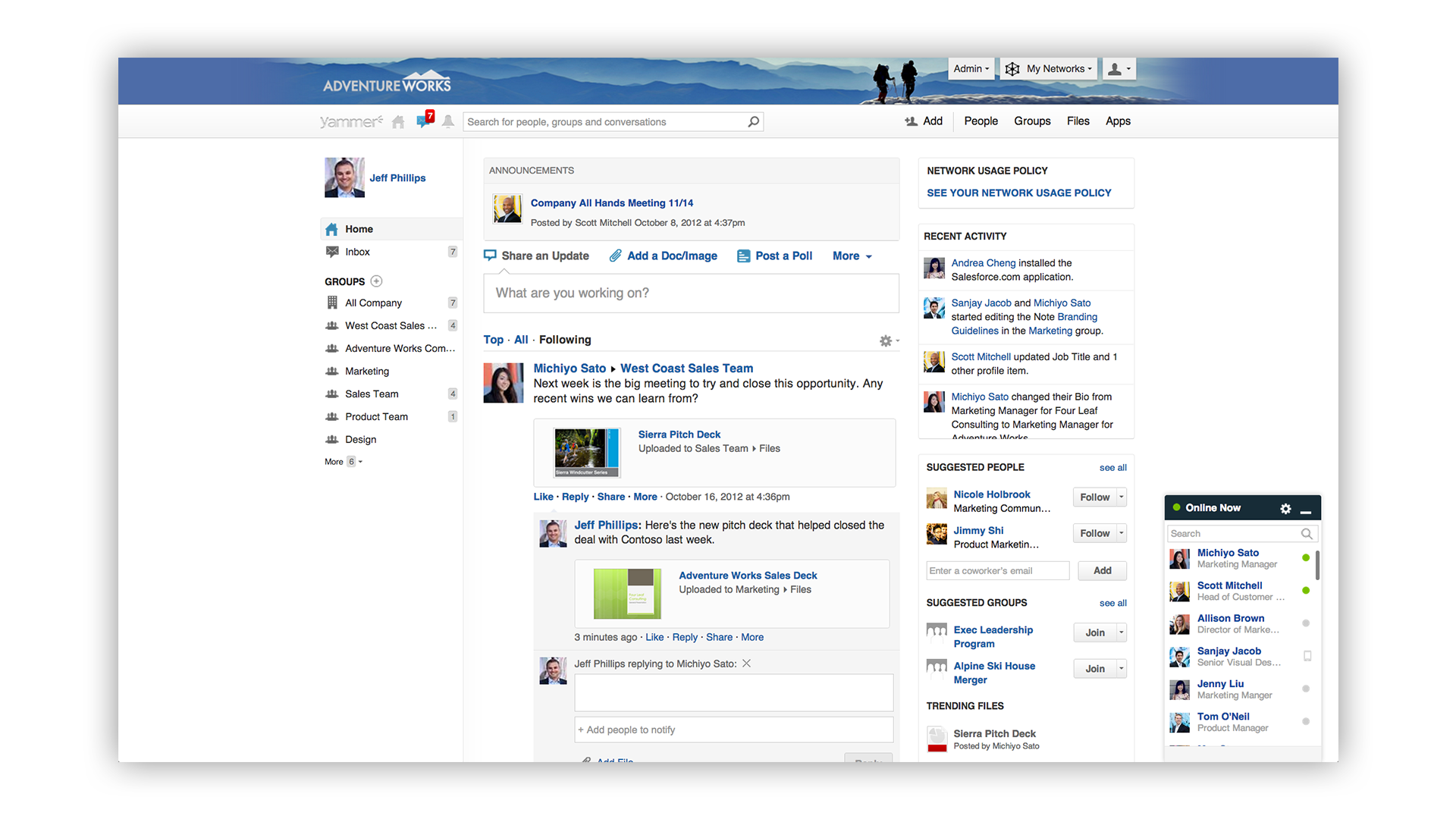1456x819 pixels.
Task: Follow Nicole Holbrook
Action: click(1094, 497)
